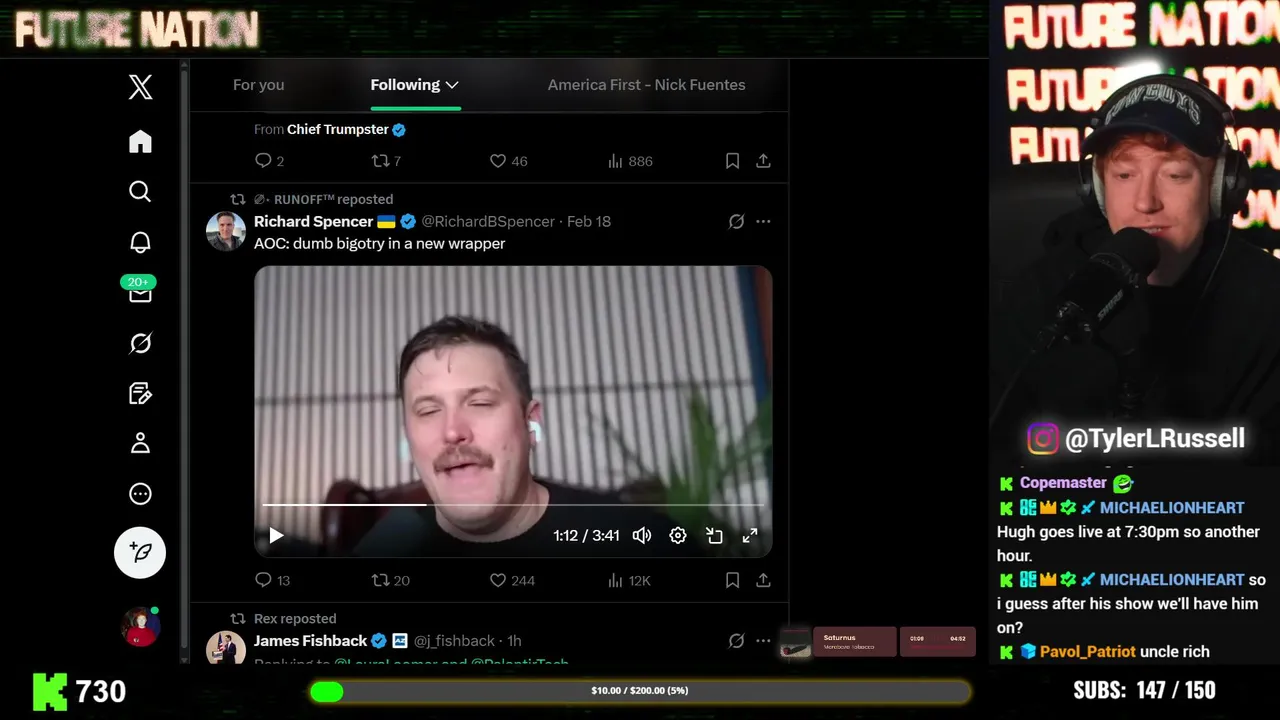Viewport: 1280px width, 720px height.
Task: Click the Kick logo viewer count
Action: click(x=79, y=691)
